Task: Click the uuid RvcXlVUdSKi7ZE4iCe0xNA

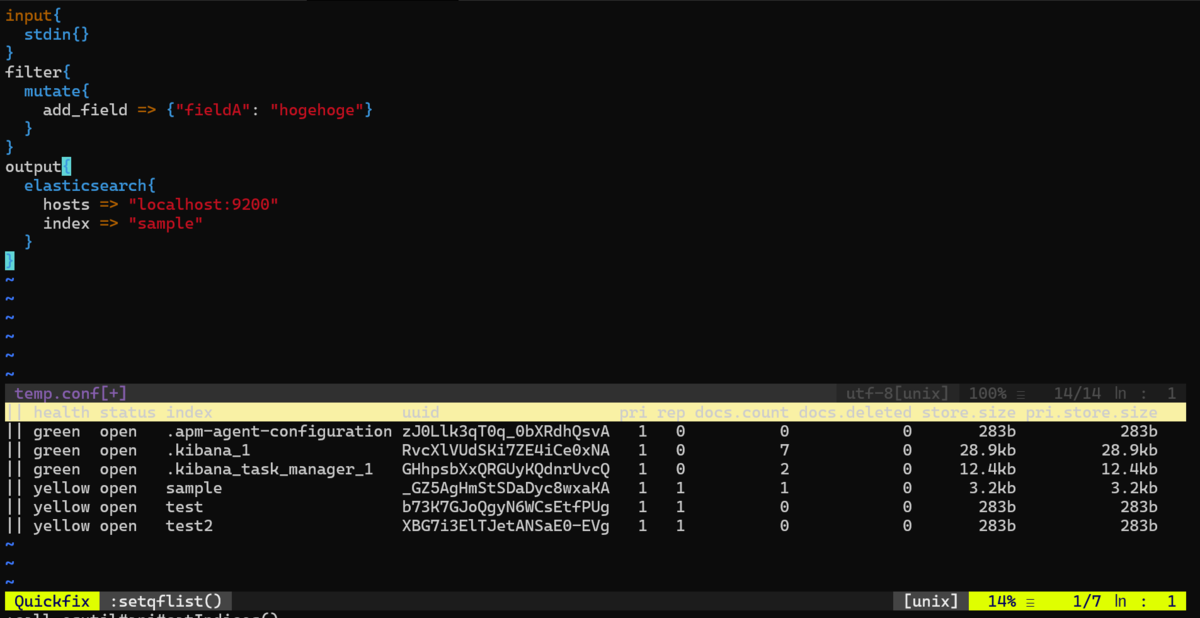Action: click(x=506, y=450)
